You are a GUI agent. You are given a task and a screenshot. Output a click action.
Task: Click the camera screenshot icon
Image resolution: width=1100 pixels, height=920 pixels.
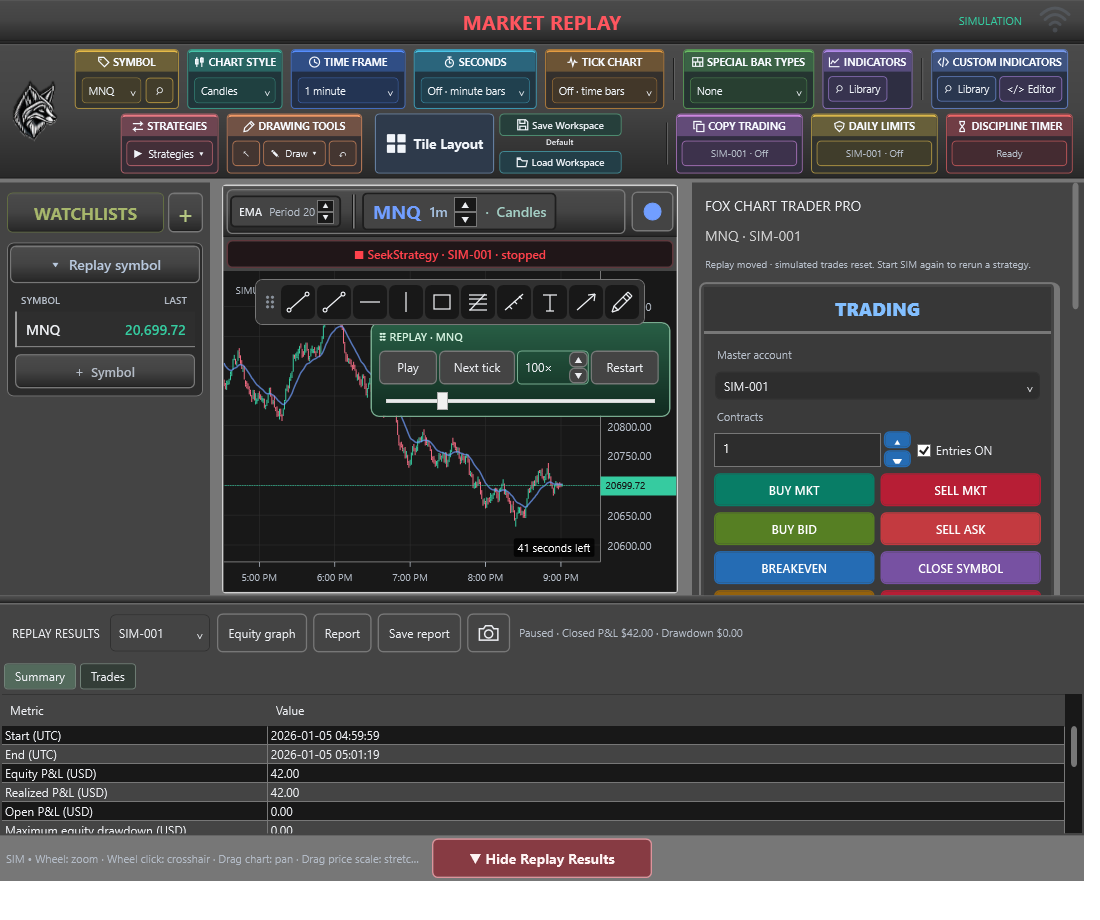tap(488, 634)
